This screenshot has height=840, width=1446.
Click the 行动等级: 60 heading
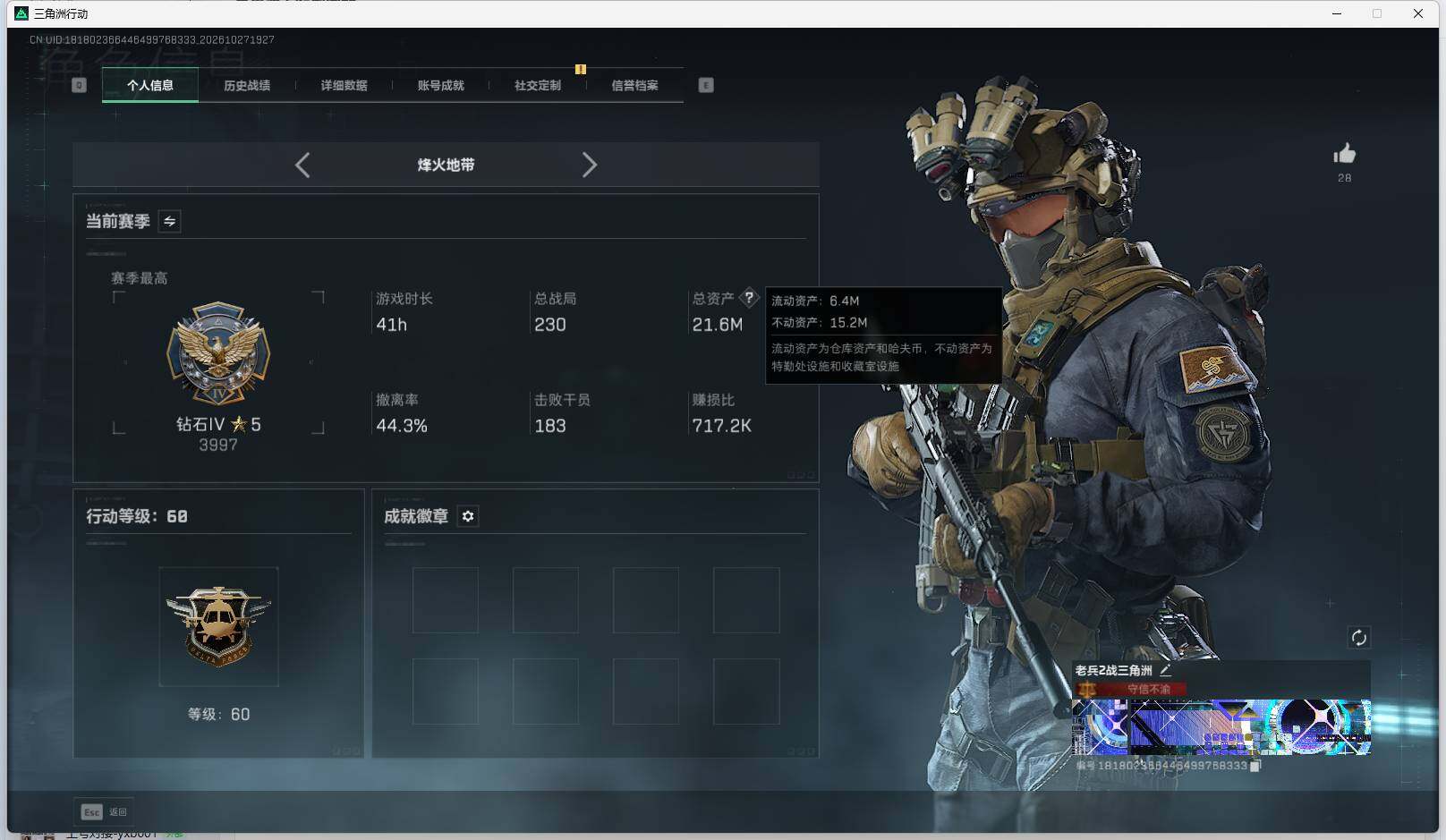pos(137,516)
